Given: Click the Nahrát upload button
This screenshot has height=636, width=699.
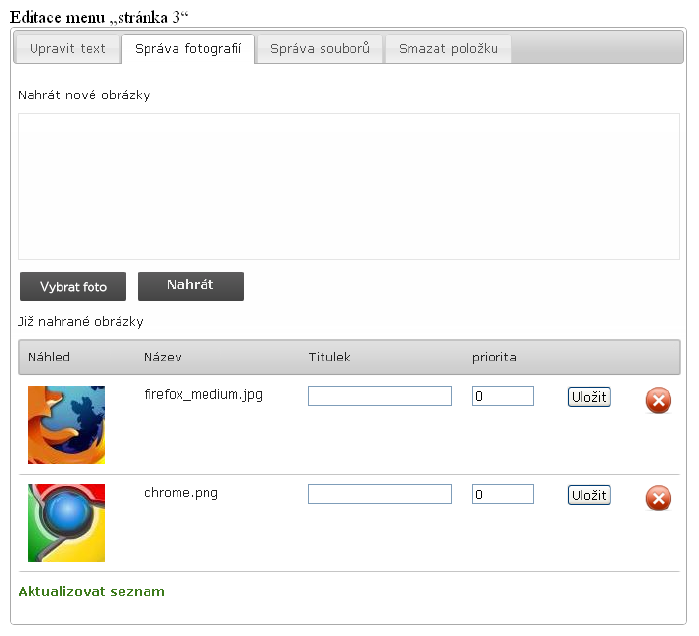Looking at the screenshot, I should click(191, 287).
